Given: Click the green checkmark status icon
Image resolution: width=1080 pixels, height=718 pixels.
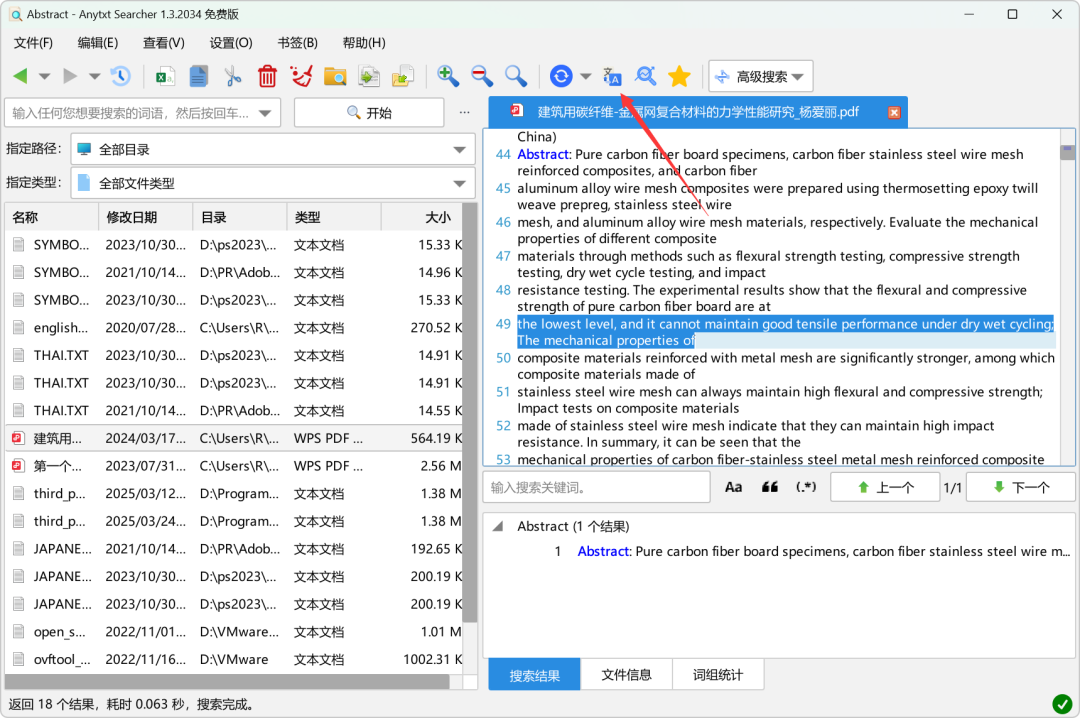Looking at the screenshot, I should (x=1062, y=704).
